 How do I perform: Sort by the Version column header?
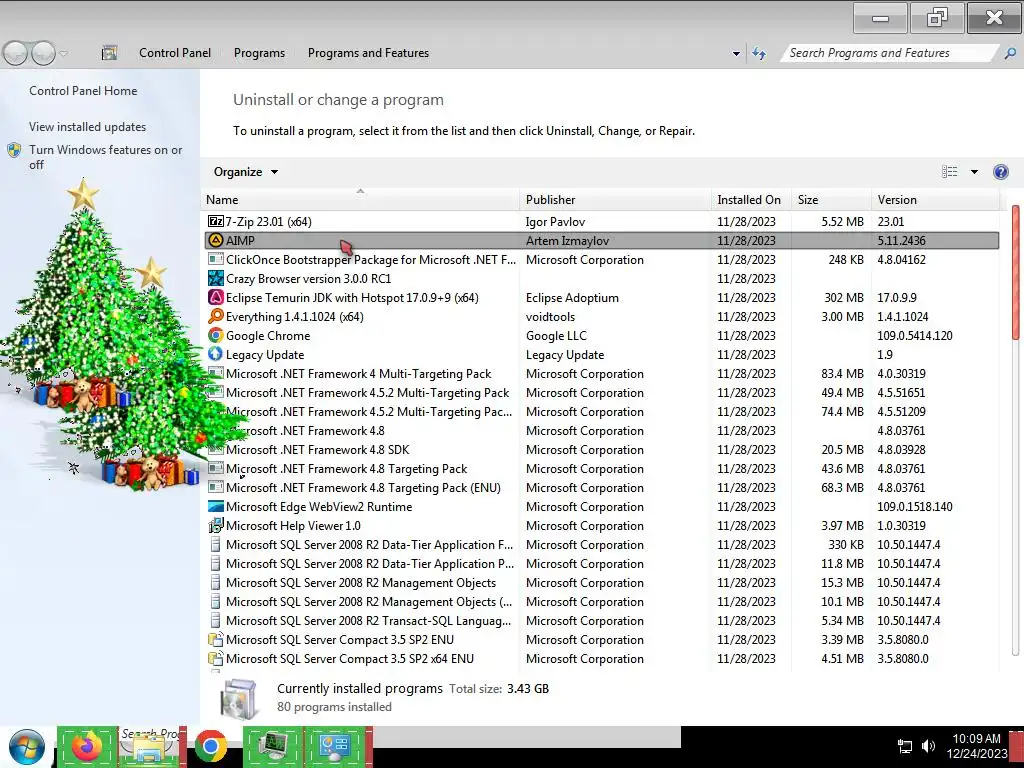(x=935, y=200)
